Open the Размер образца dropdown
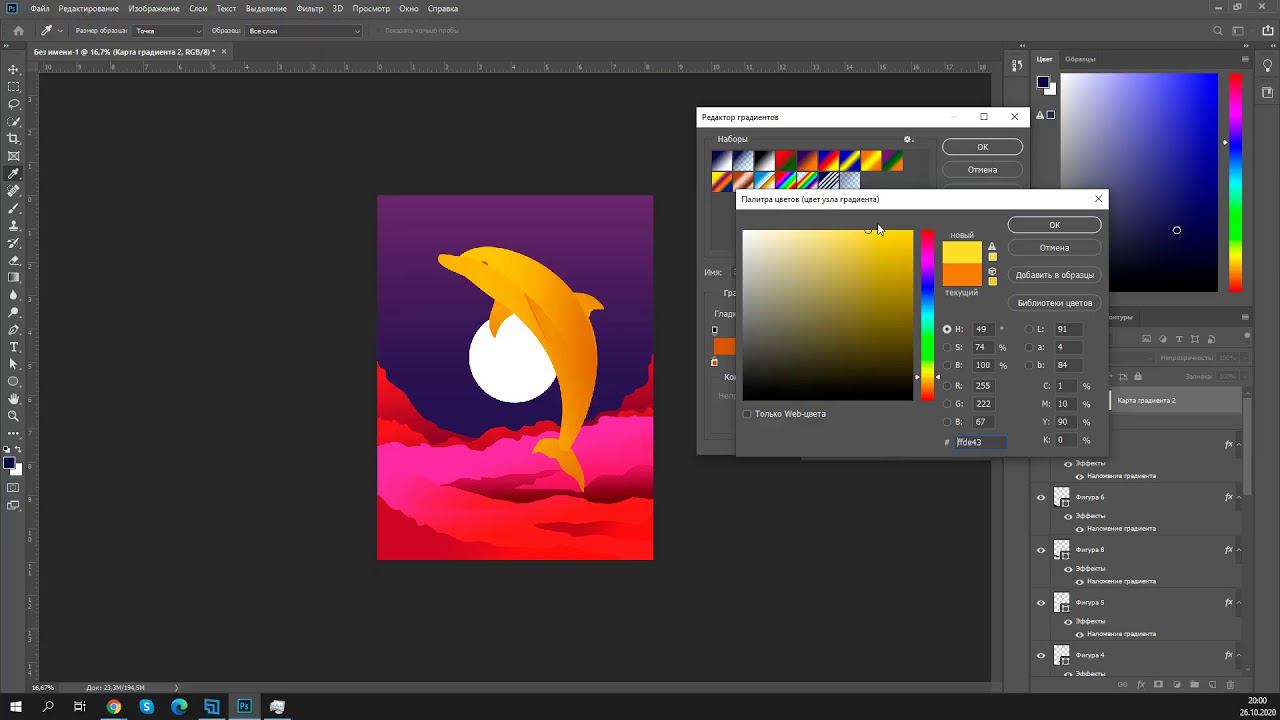Screen dimensions: 1280x720 pyautogui.click(x=167, y=31)
